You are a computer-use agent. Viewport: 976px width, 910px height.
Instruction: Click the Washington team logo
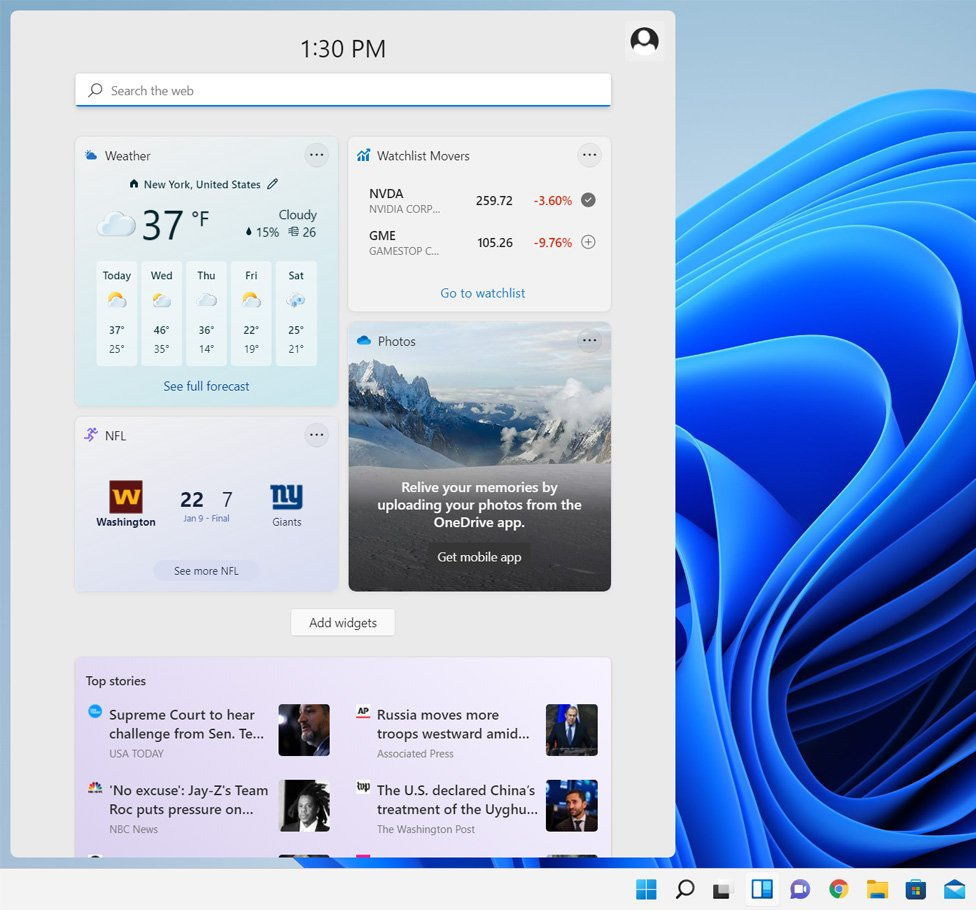click(x=125, y=497)
